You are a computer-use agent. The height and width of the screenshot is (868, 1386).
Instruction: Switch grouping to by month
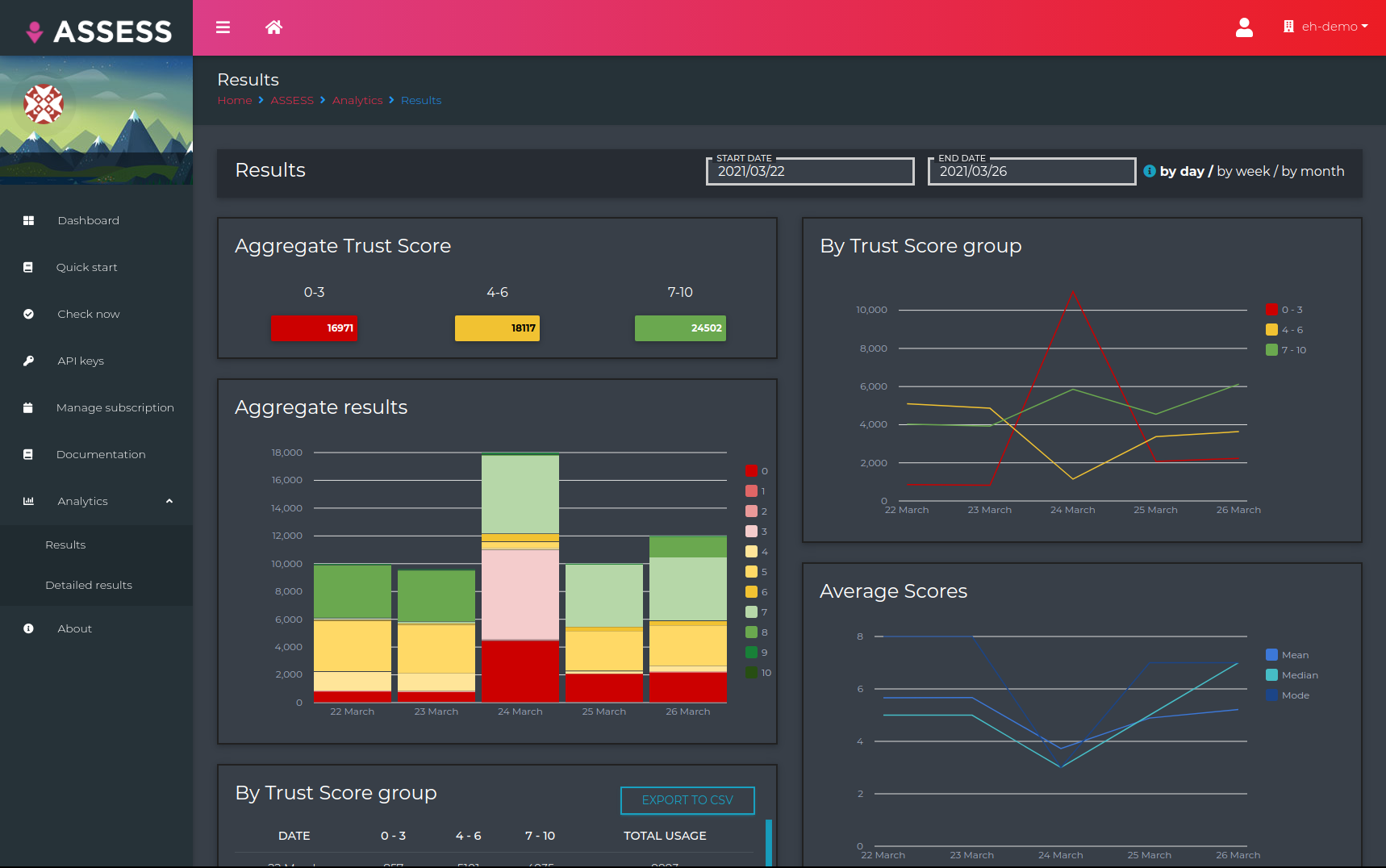[1313, 171]
